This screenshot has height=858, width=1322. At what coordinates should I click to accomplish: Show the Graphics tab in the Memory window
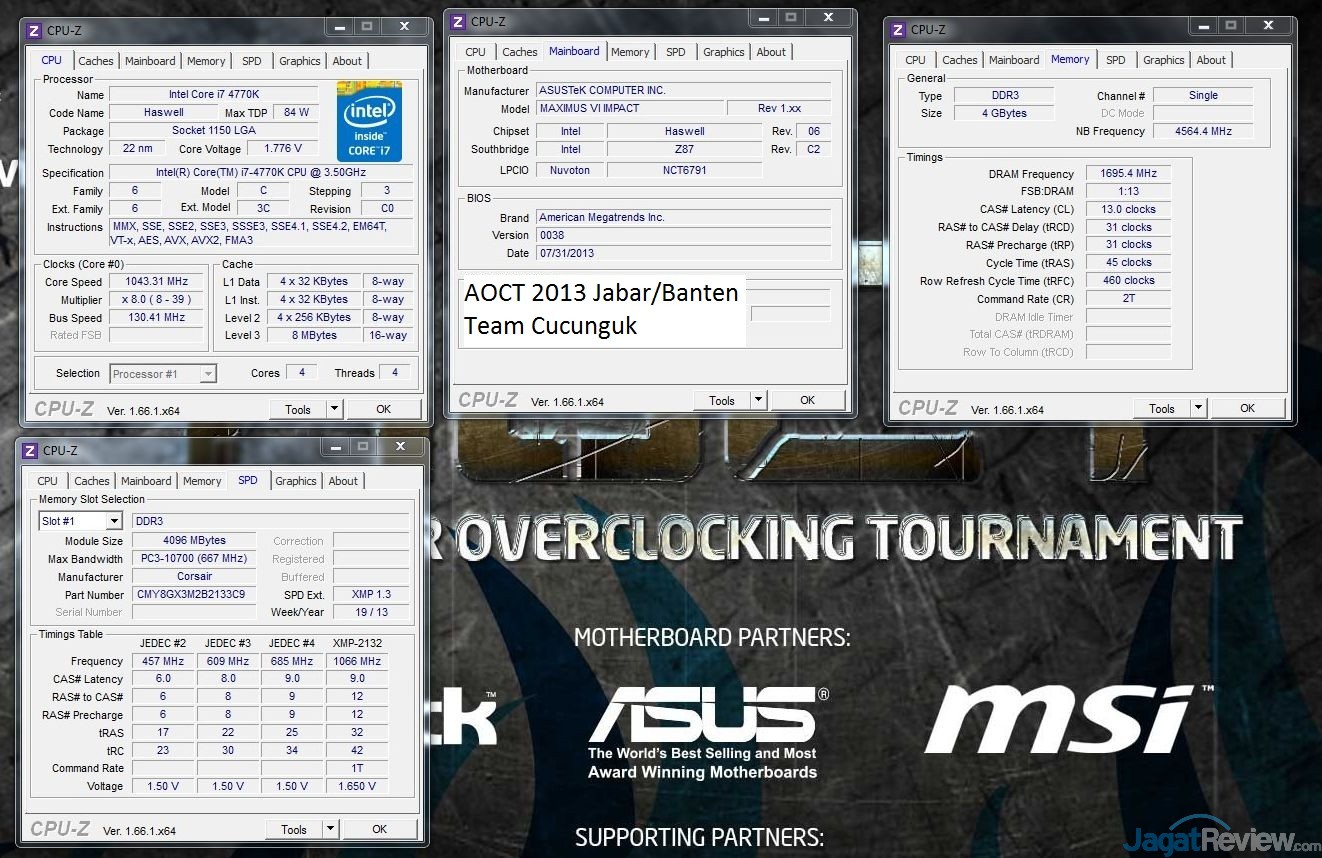click(1164, 60)
